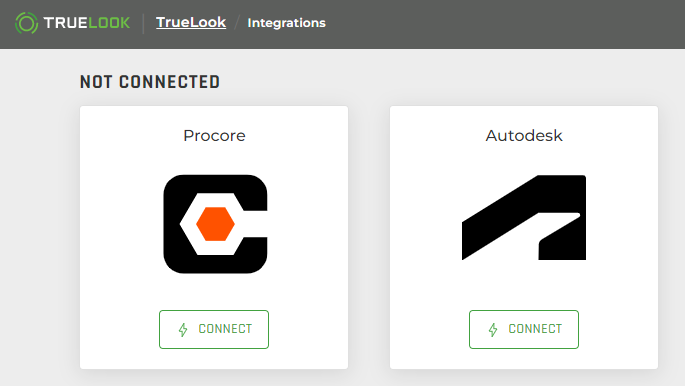Connect the Autodesk integration

(x=524, y=329)
